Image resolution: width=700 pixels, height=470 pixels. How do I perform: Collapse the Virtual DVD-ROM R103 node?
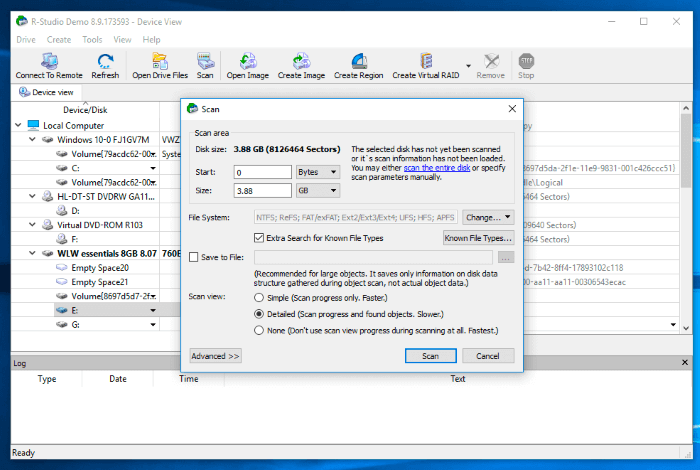[x=32, y=225]
